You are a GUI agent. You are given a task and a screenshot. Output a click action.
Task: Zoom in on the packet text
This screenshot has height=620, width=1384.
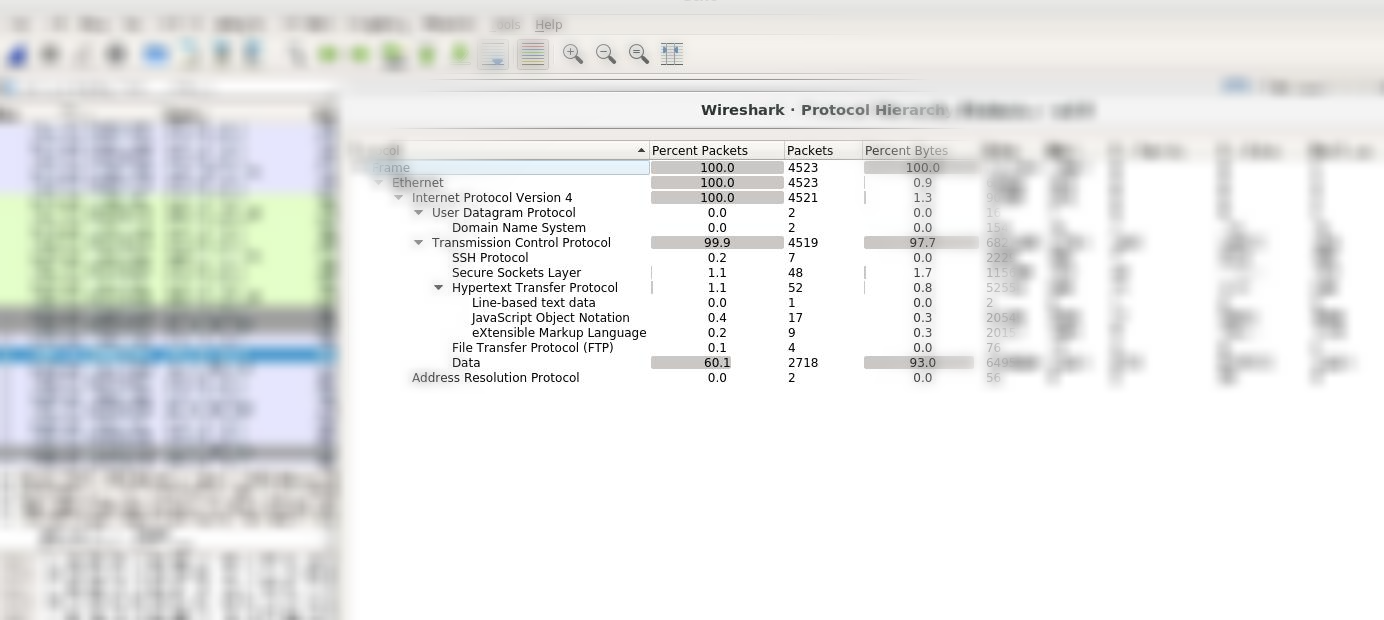click(x=573, y=54)
